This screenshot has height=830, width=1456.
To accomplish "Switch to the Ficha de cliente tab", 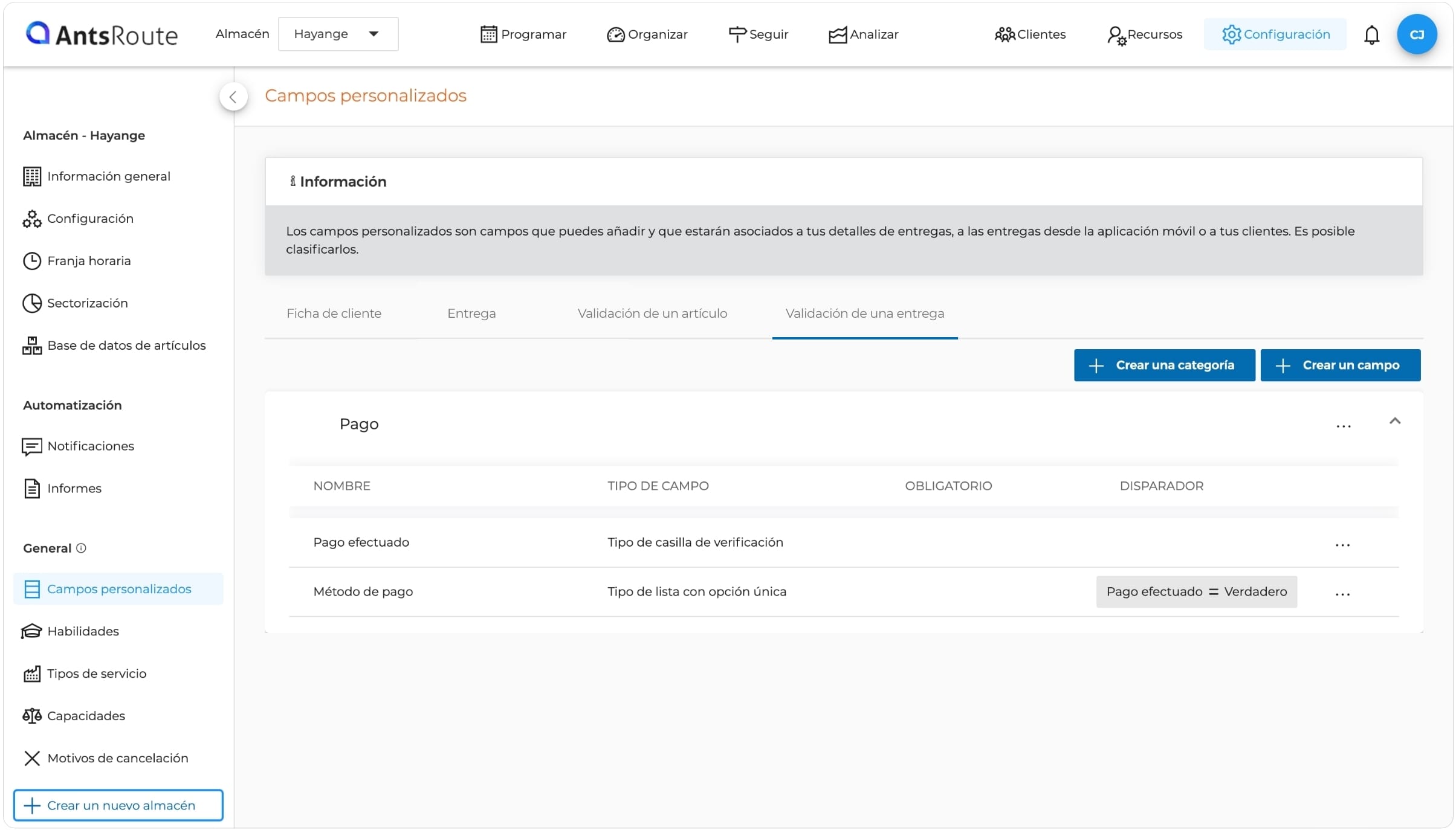I will [334, 314].
